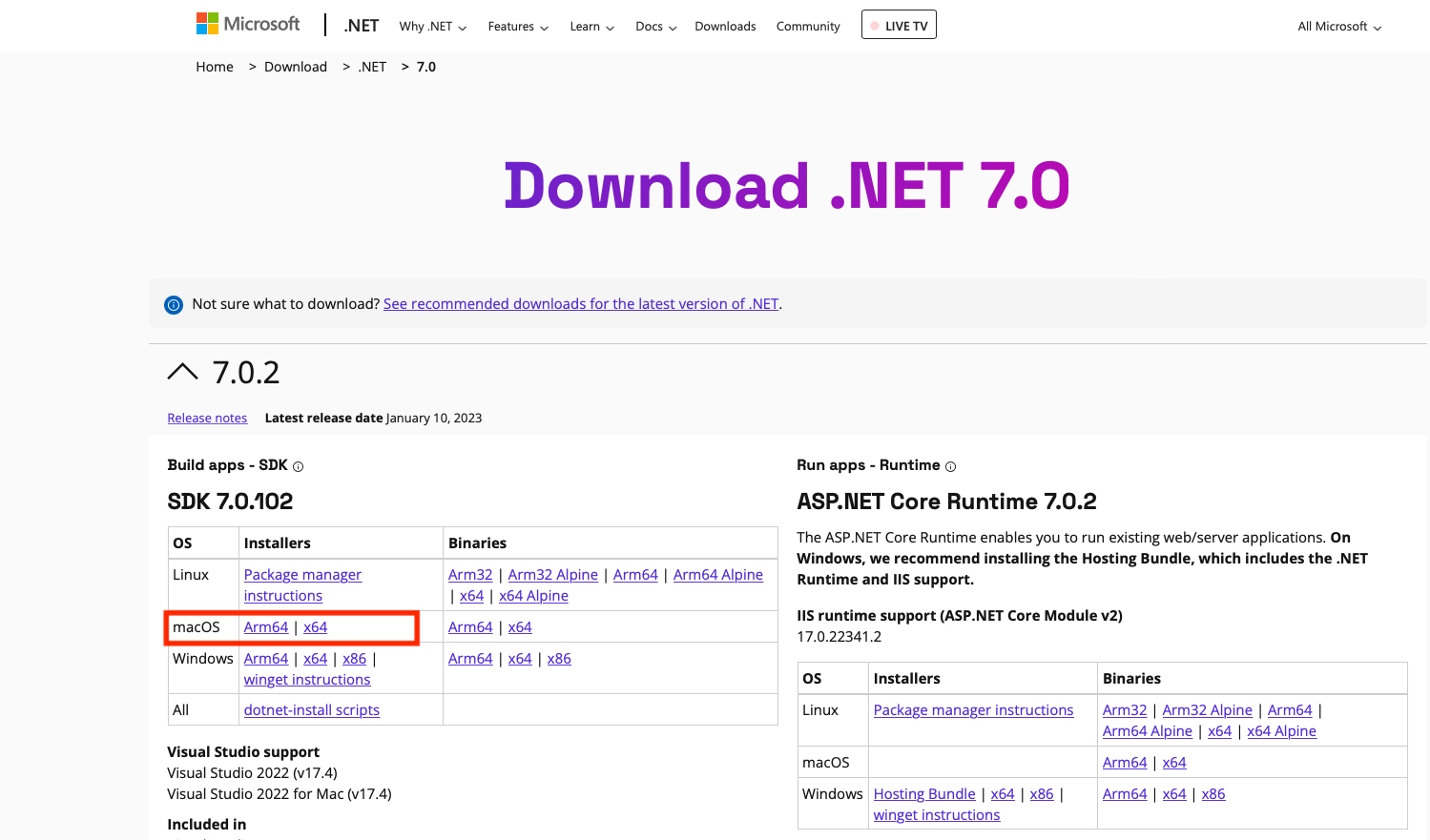1430x840 pixels.
Task: Click the info icon before "Not sure what to download?"
Action: tap(173, 303)
